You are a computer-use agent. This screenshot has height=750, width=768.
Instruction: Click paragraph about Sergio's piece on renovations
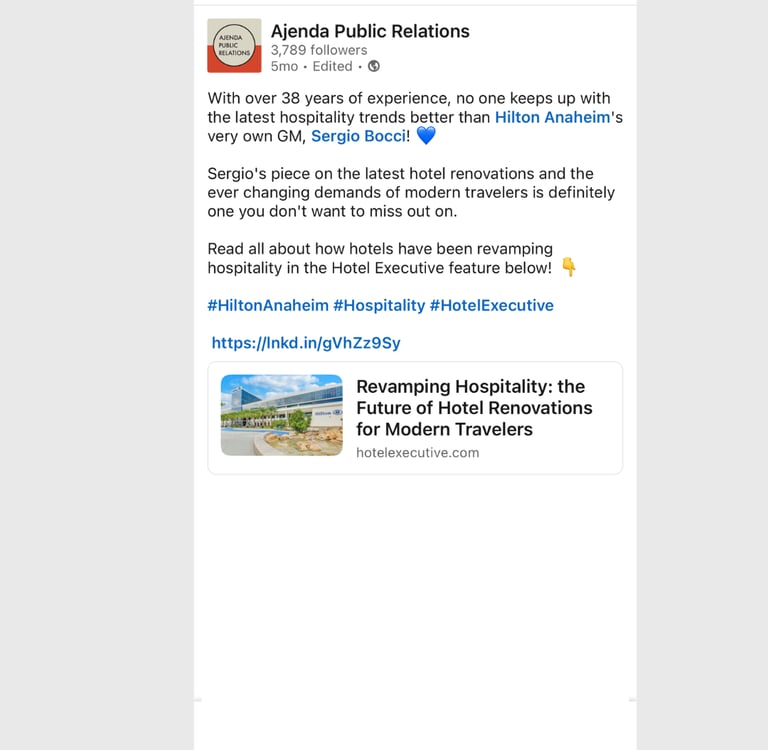tap(411, 193)
